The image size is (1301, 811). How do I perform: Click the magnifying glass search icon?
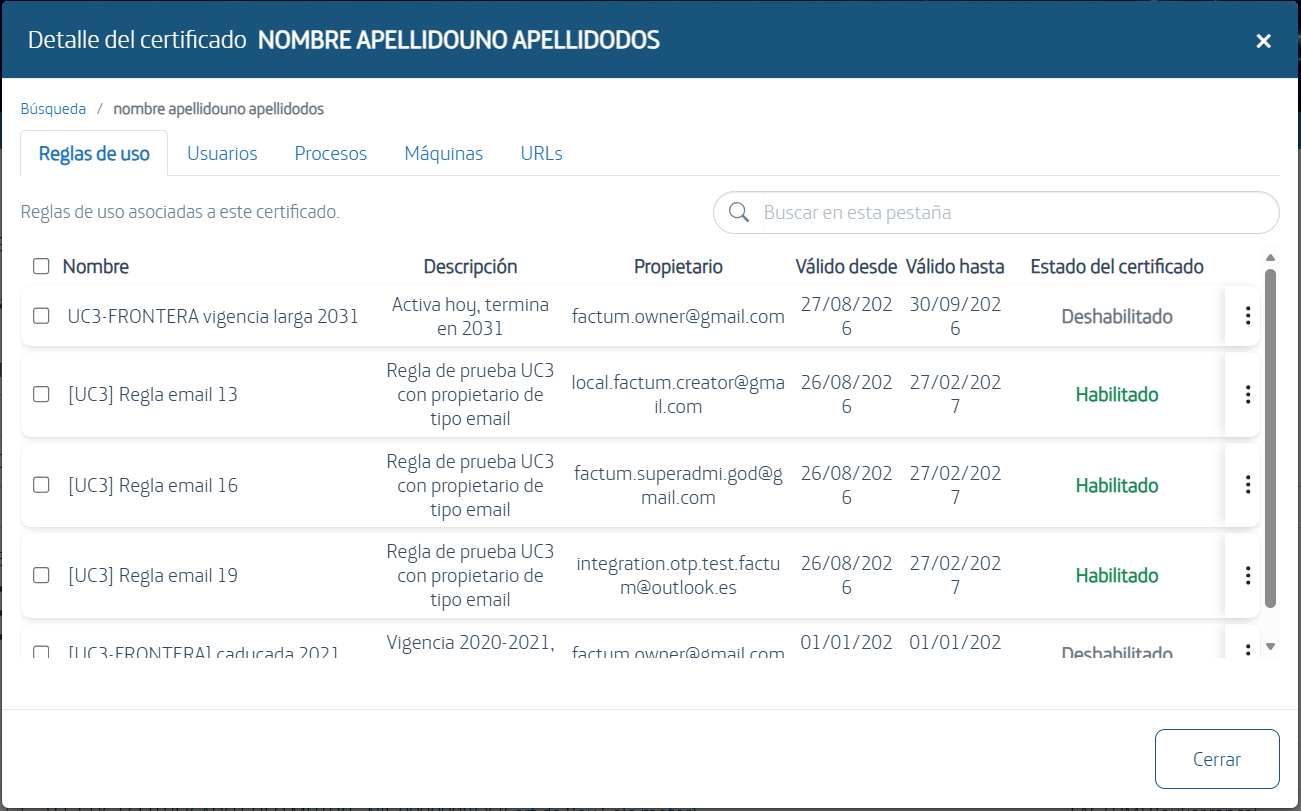(x=739, y=212)
